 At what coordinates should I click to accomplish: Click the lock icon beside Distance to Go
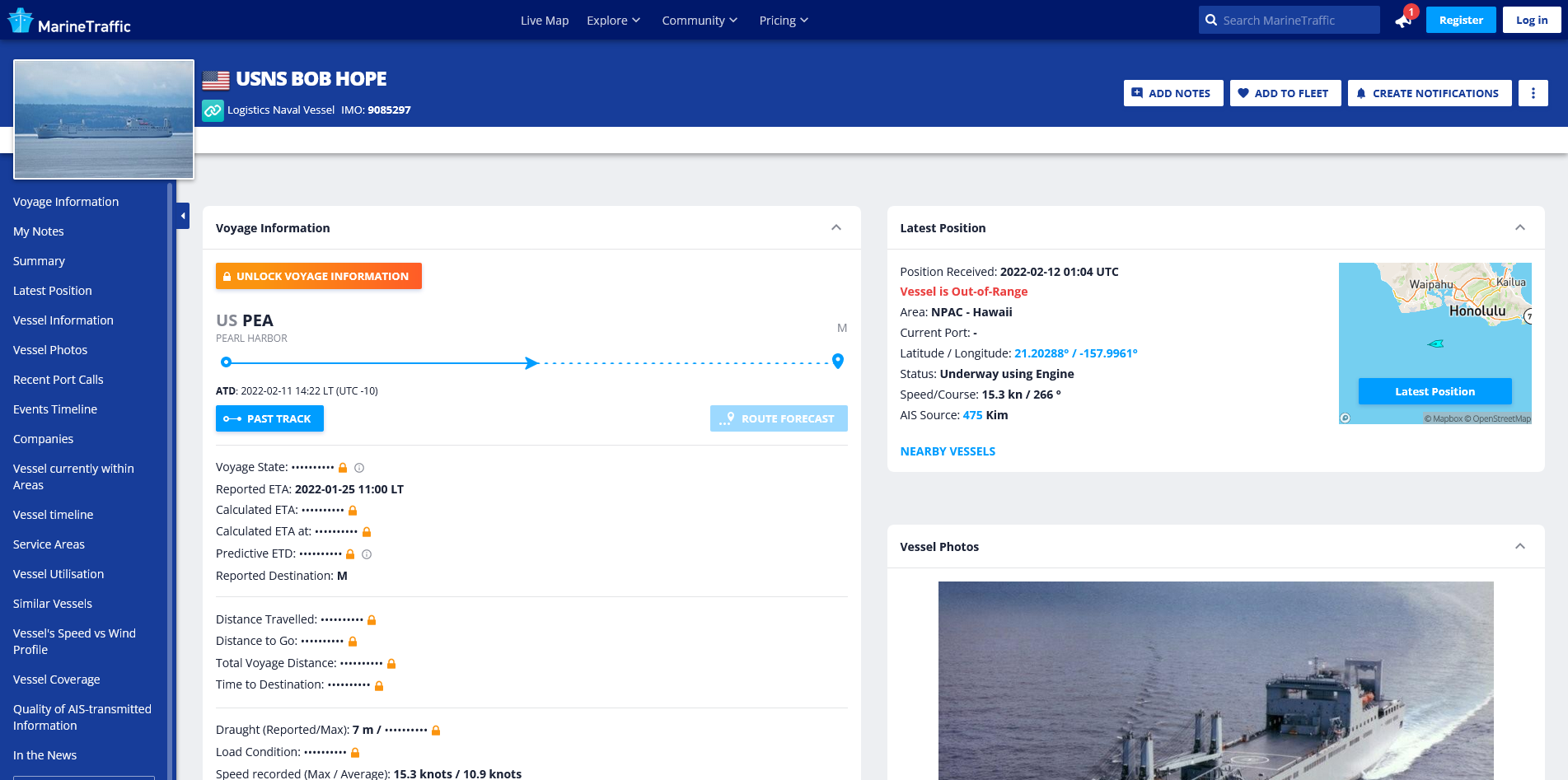(353, 642)
